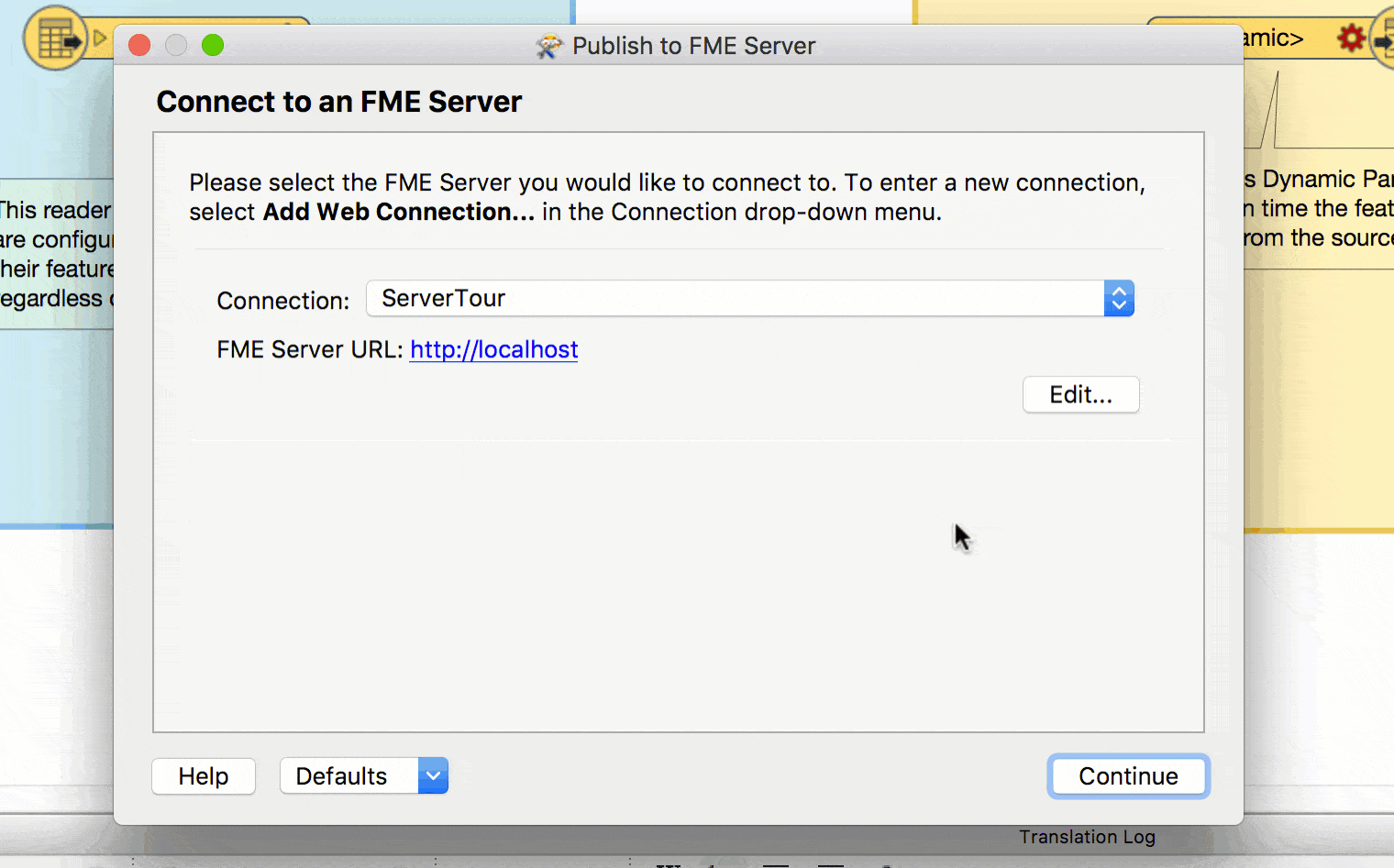The height and width of the screenshot is (868, 1394).
Task: Click the 'Connection:' label
Action: tap(283, 301)
